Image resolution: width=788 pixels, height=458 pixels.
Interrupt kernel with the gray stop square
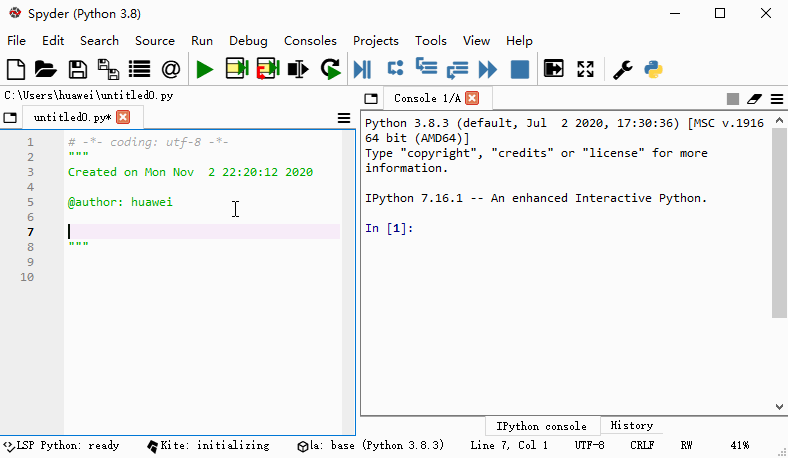(733, 99)
